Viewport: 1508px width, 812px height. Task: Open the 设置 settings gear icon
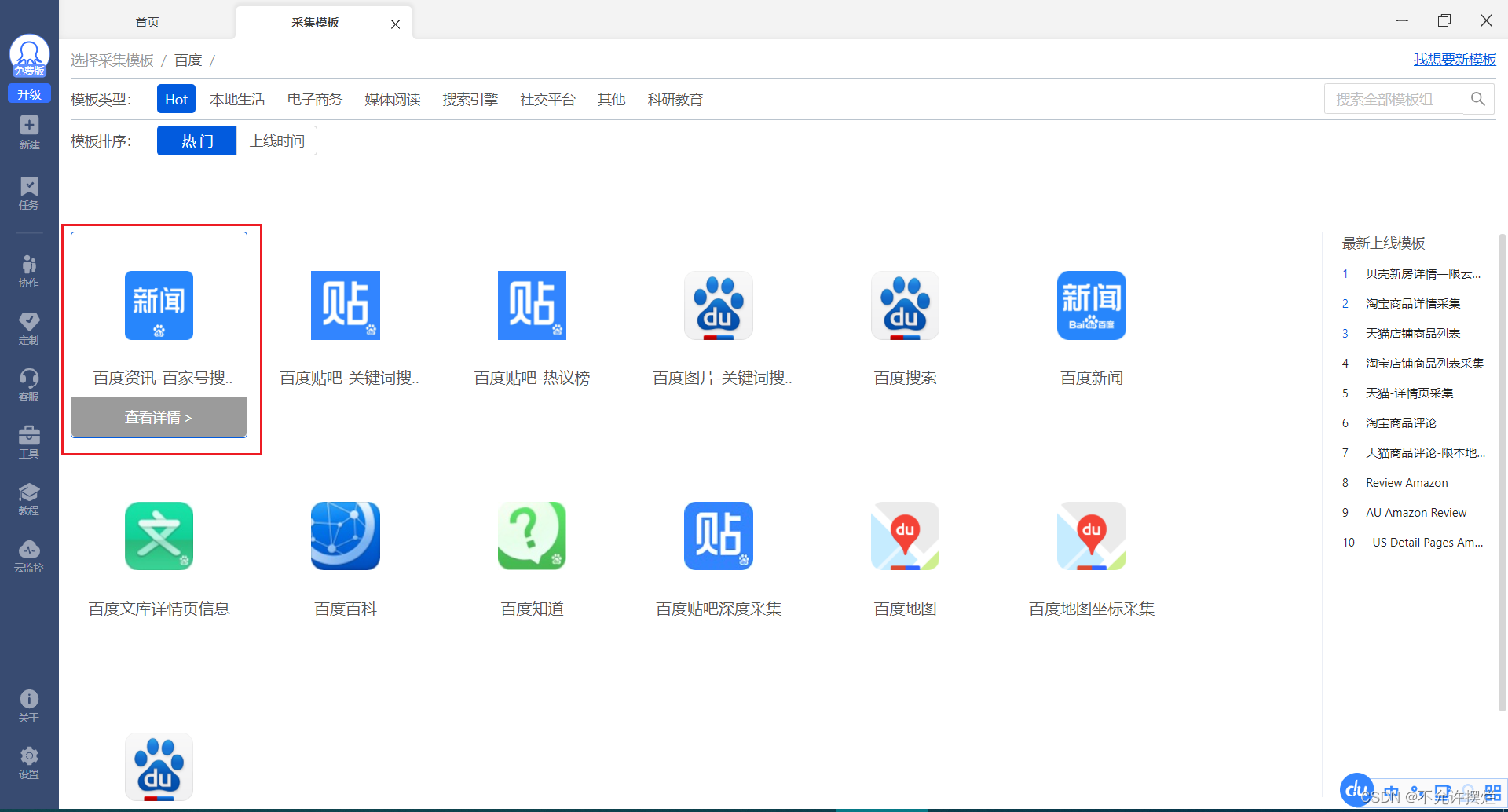29,763
